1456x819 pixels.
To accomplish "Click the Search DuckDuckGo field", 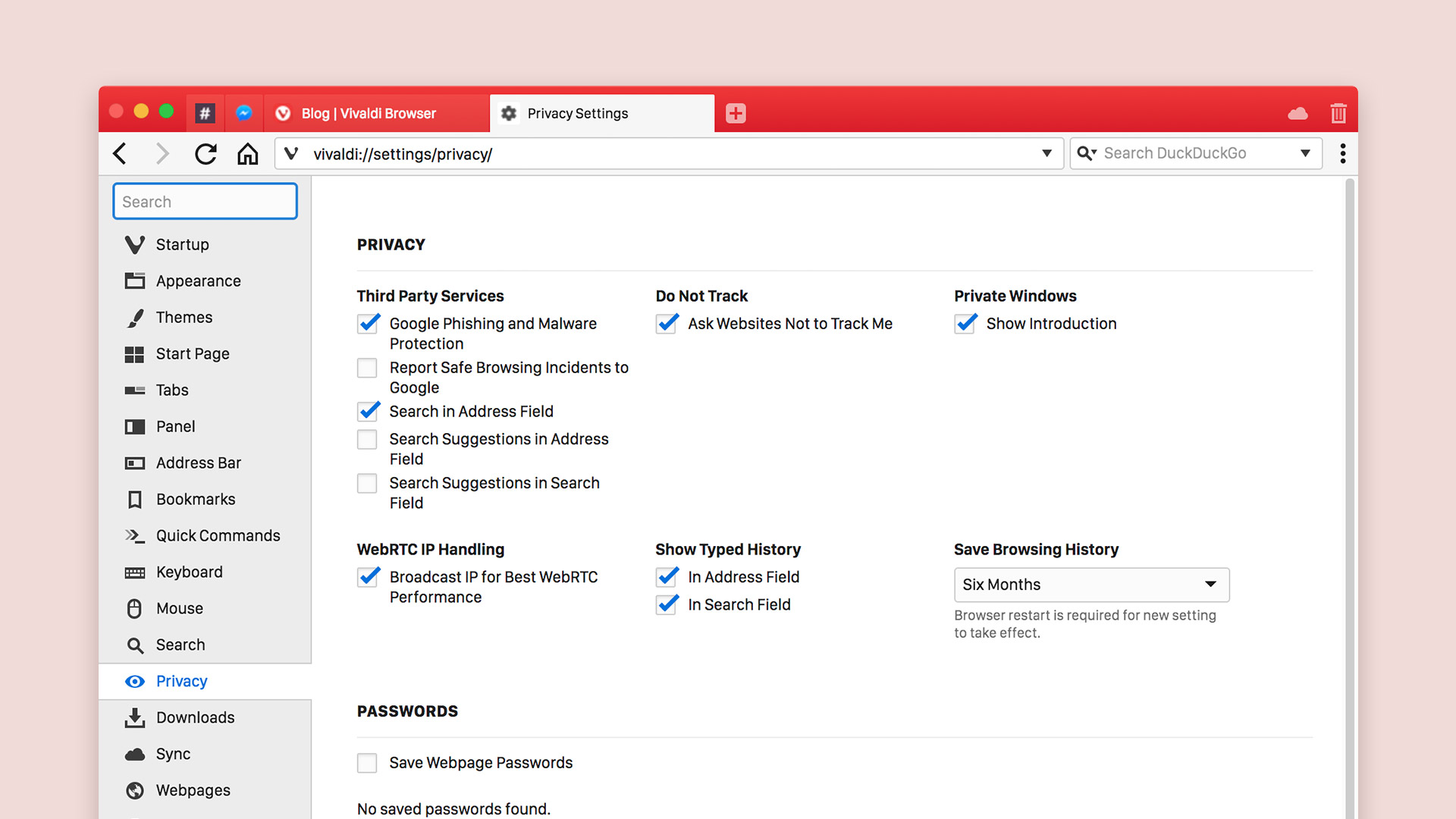I will (1196, 153).
